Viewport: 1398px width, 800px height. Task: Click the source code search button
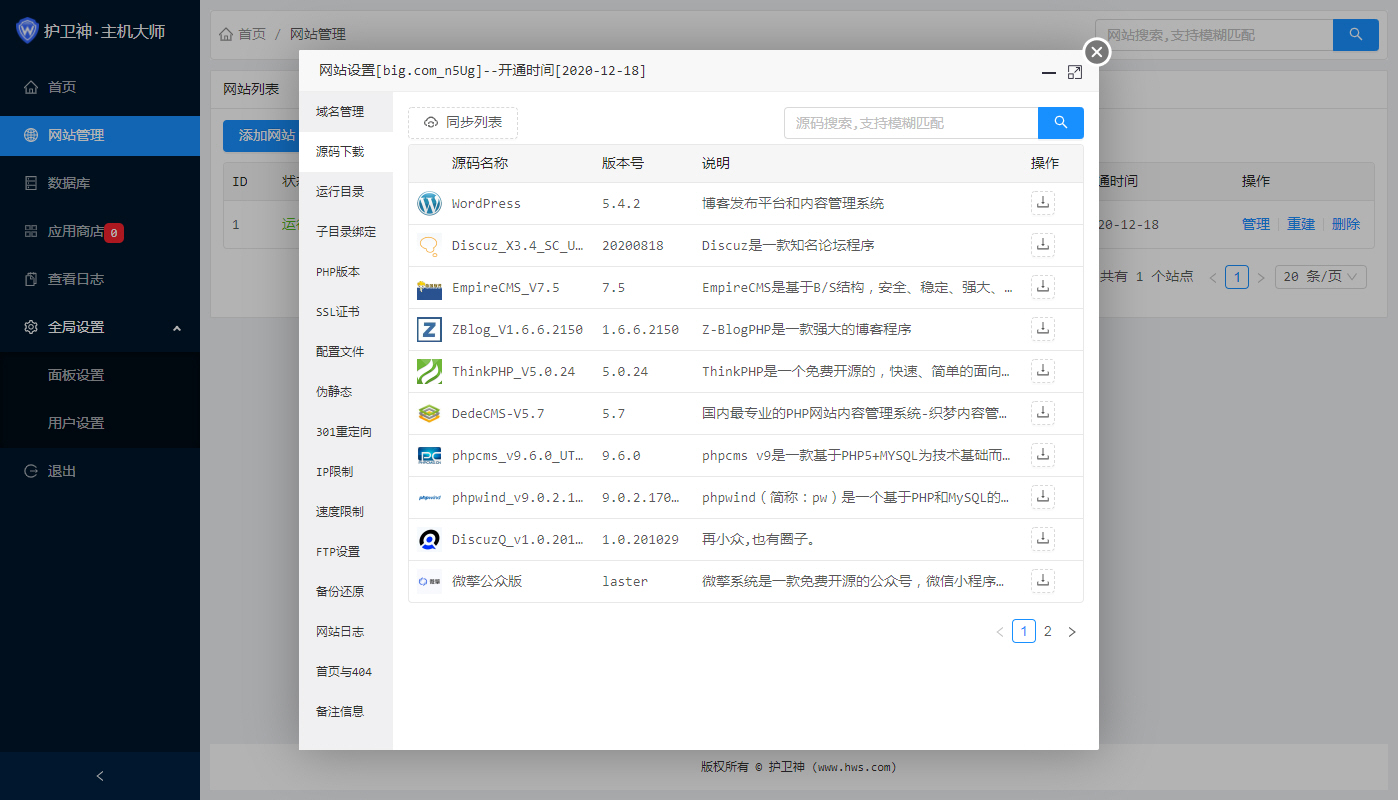pos(1061,123)
